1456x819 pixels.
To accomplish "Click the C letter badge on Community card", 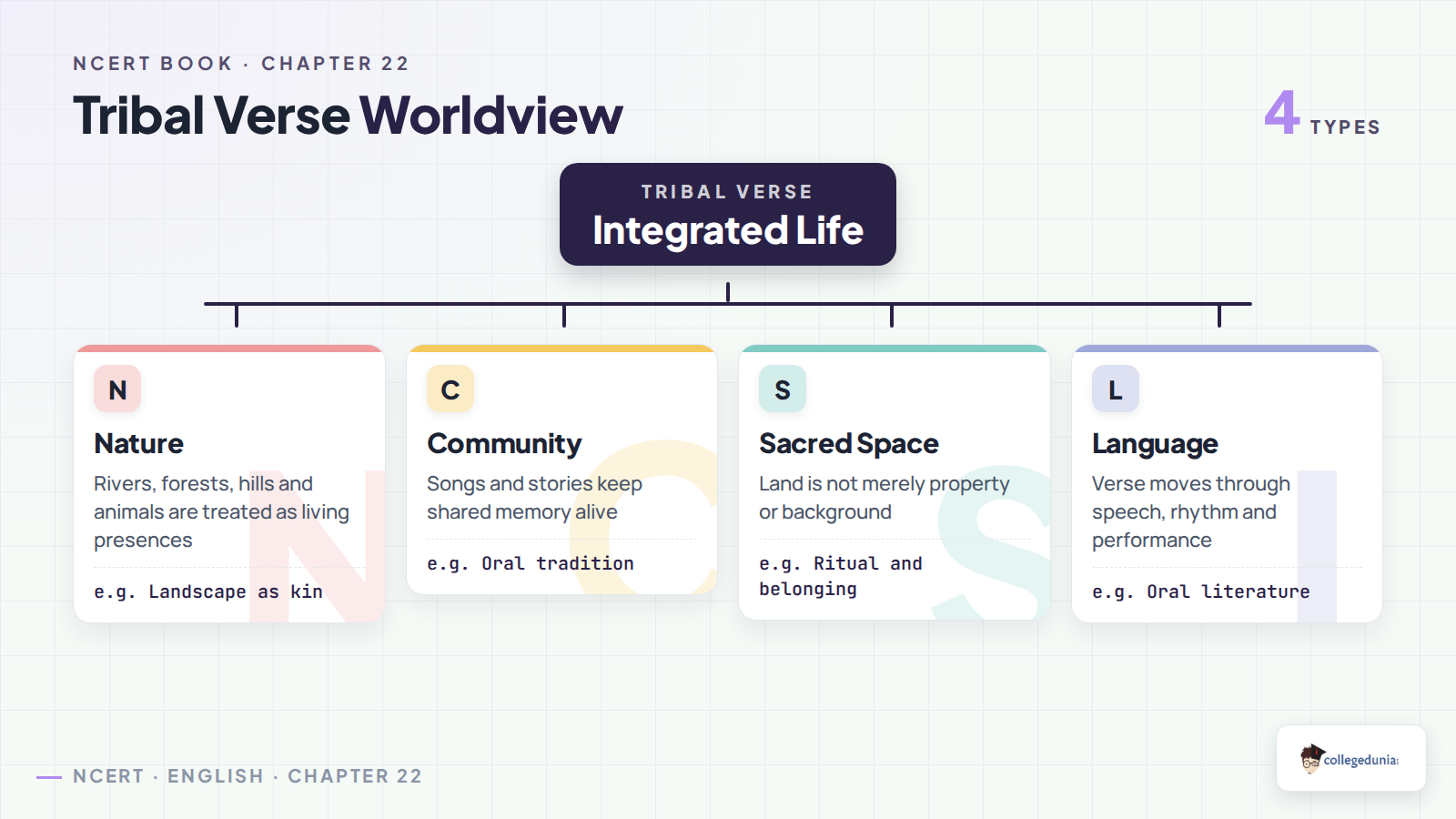I will coord(450,389).
